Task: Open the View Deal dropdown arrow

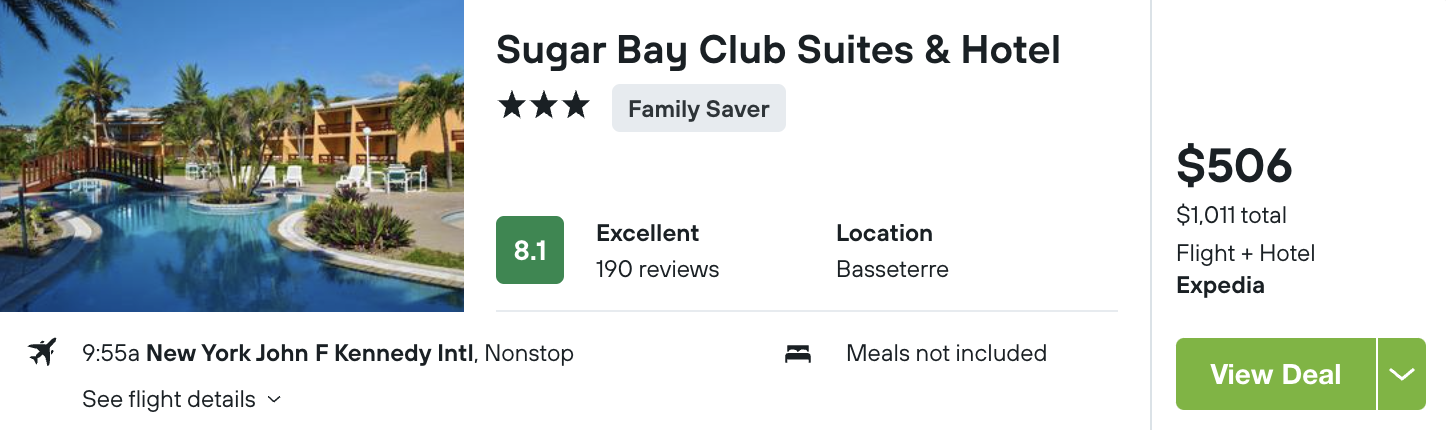Action: [1402, 374]
